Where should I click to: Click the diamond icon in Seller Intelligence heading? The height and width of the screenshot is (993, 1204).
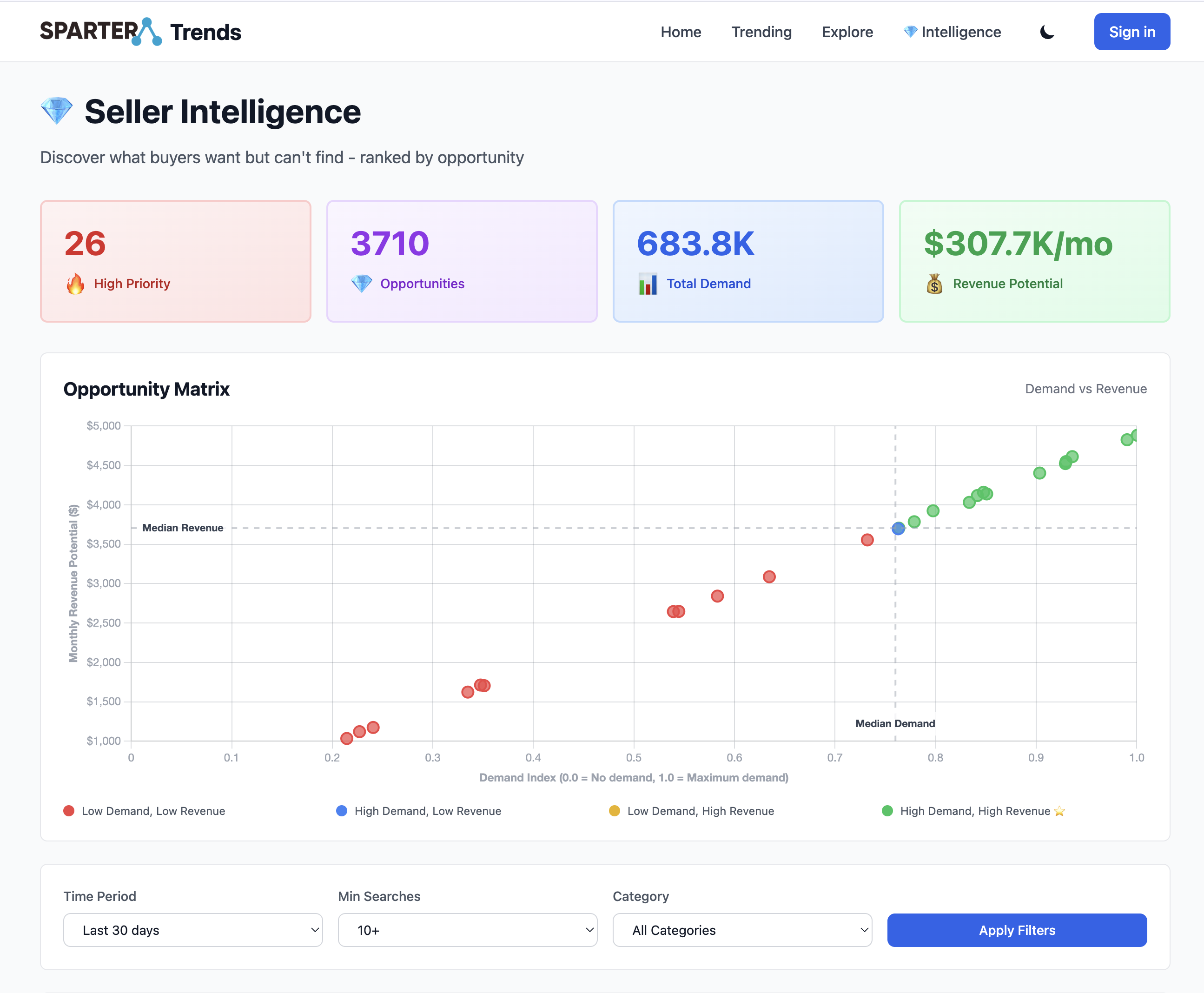point(56,110)
